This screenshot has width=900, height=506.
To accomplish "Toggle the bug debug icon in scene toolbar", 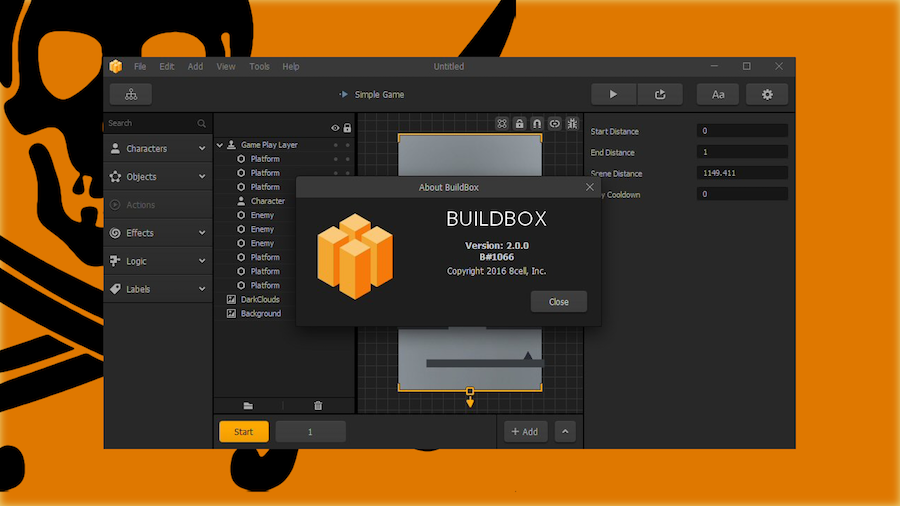I will click(x=572, y=123).
